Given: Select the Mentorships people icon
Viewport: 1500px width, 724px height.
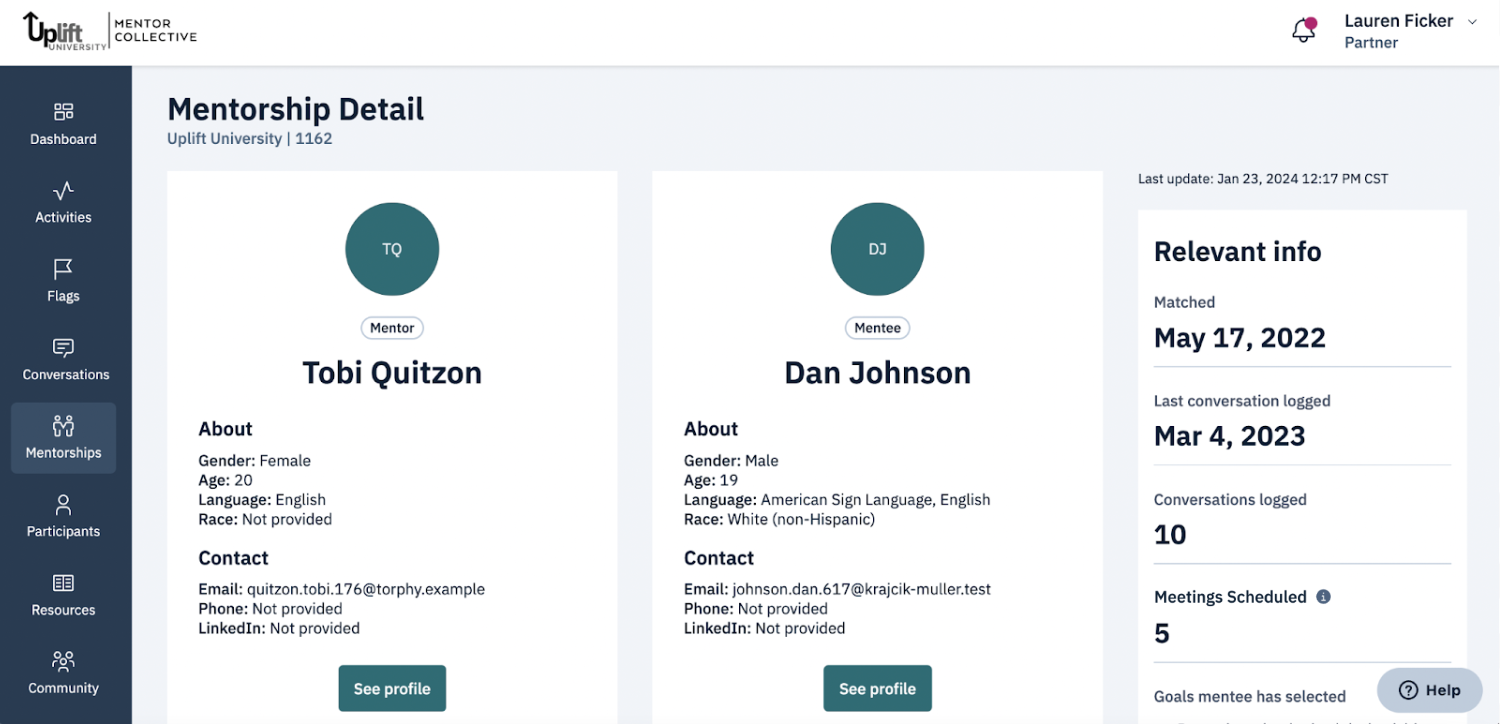Looking at the screenshot, I should click(63, 426).
